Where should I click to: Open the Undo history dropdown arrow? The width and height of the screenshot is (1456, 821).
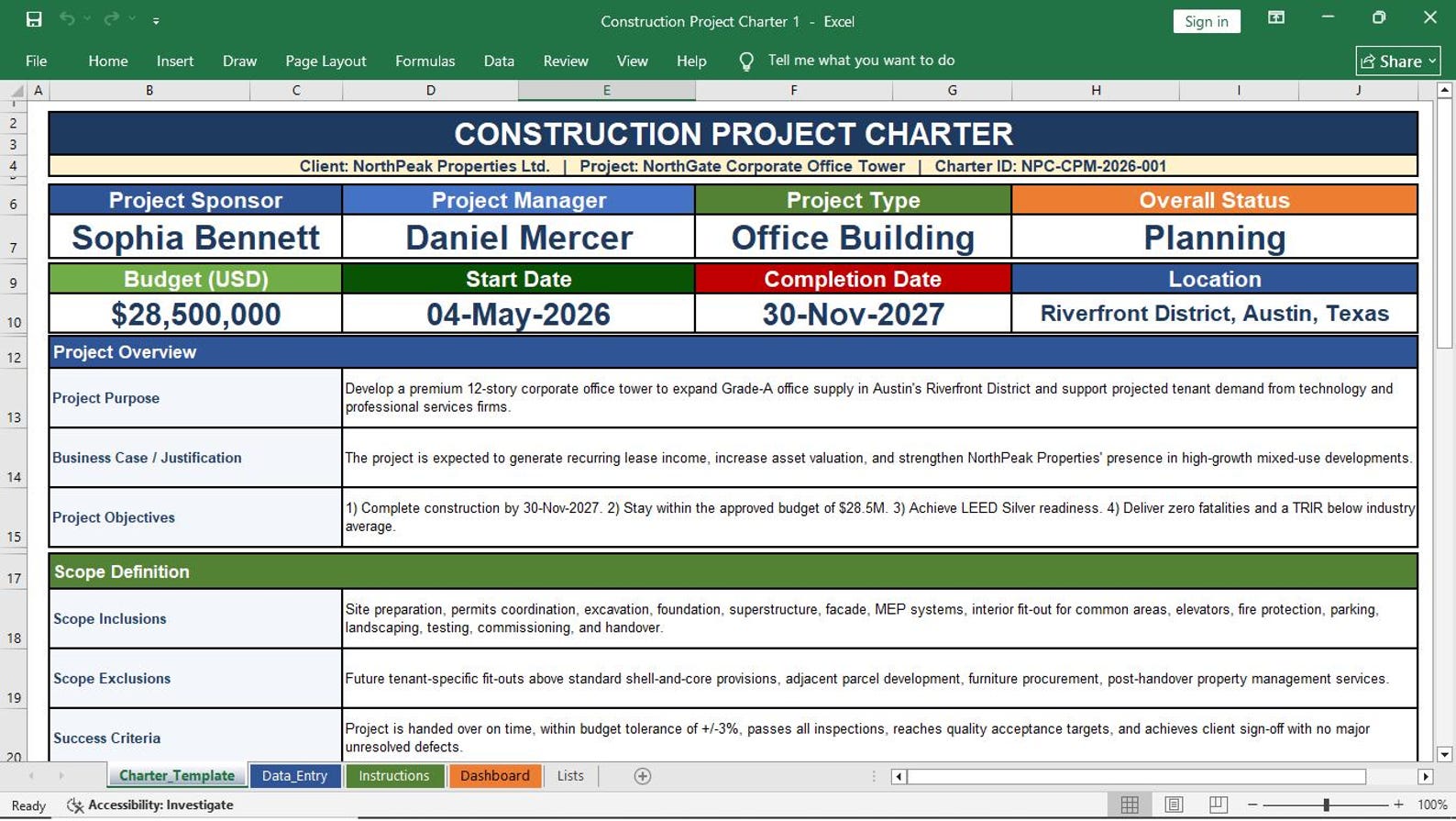pos(87,19)
